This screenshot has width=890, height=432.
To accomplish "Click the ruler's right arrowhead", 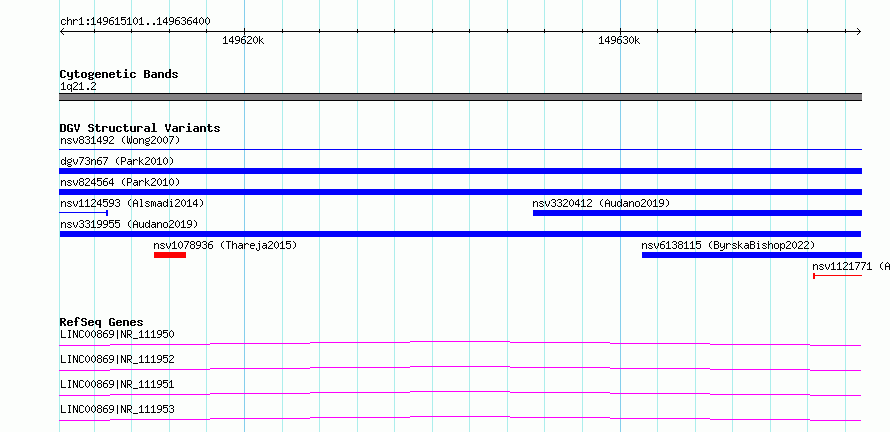I will coord(859,32).
